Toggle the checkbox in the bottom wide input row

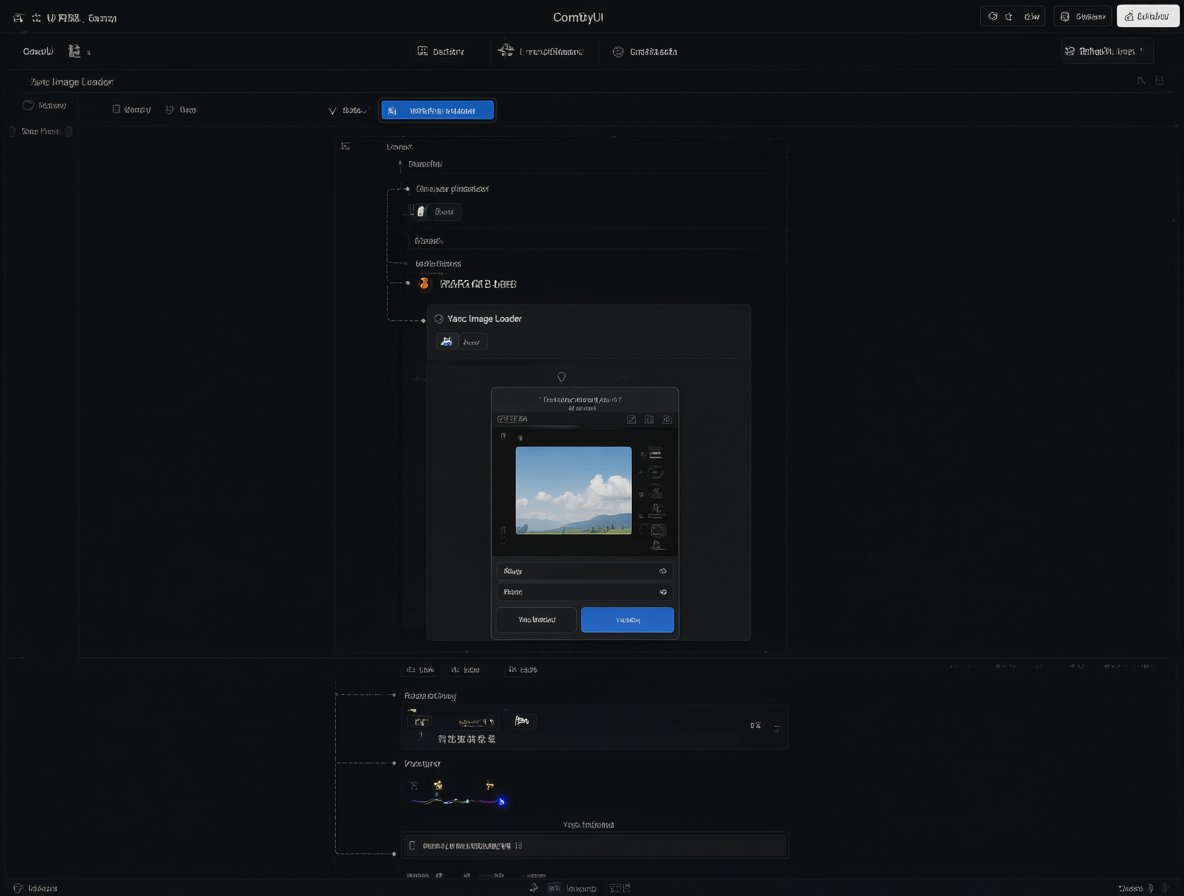[x=412, y=845]
